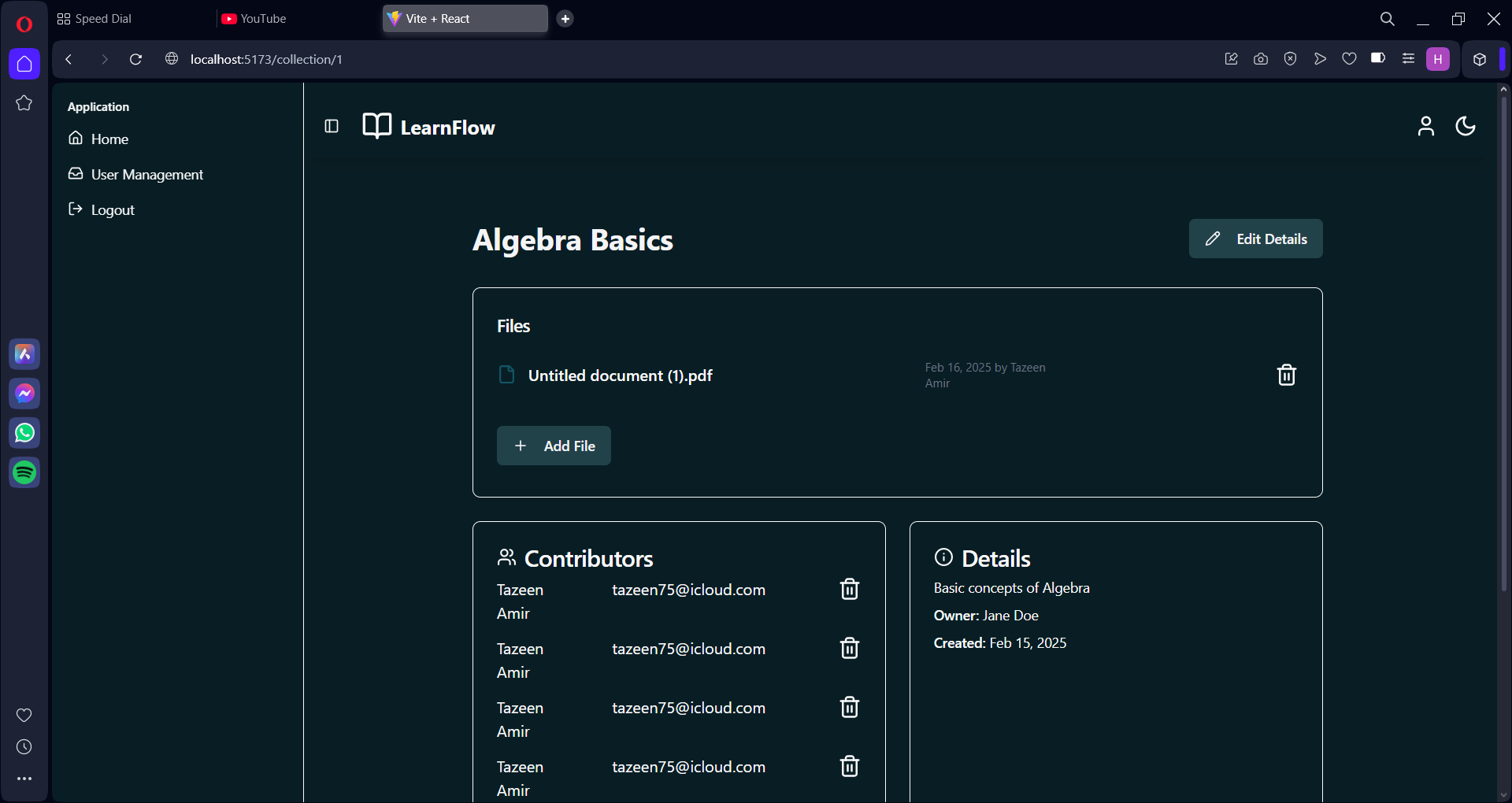Remove the first contributor Tazeen Amir
1512x803 pixels.
click(x=849, y=589)
